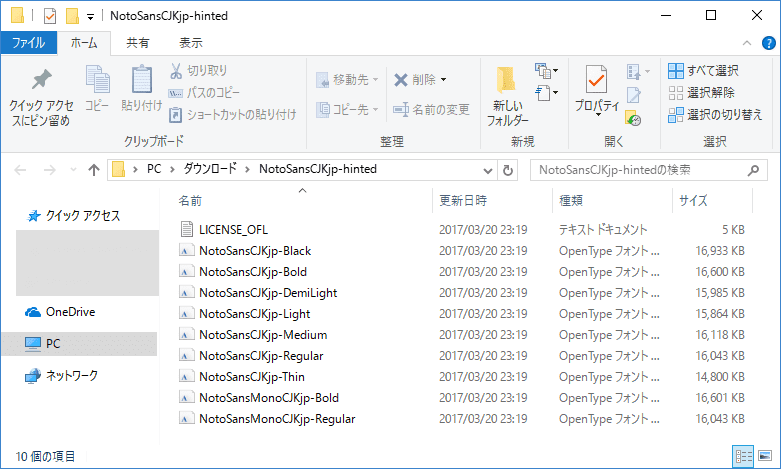Collapse the ribbon with the chevron

pyautogui.click(x=747, y=43)
